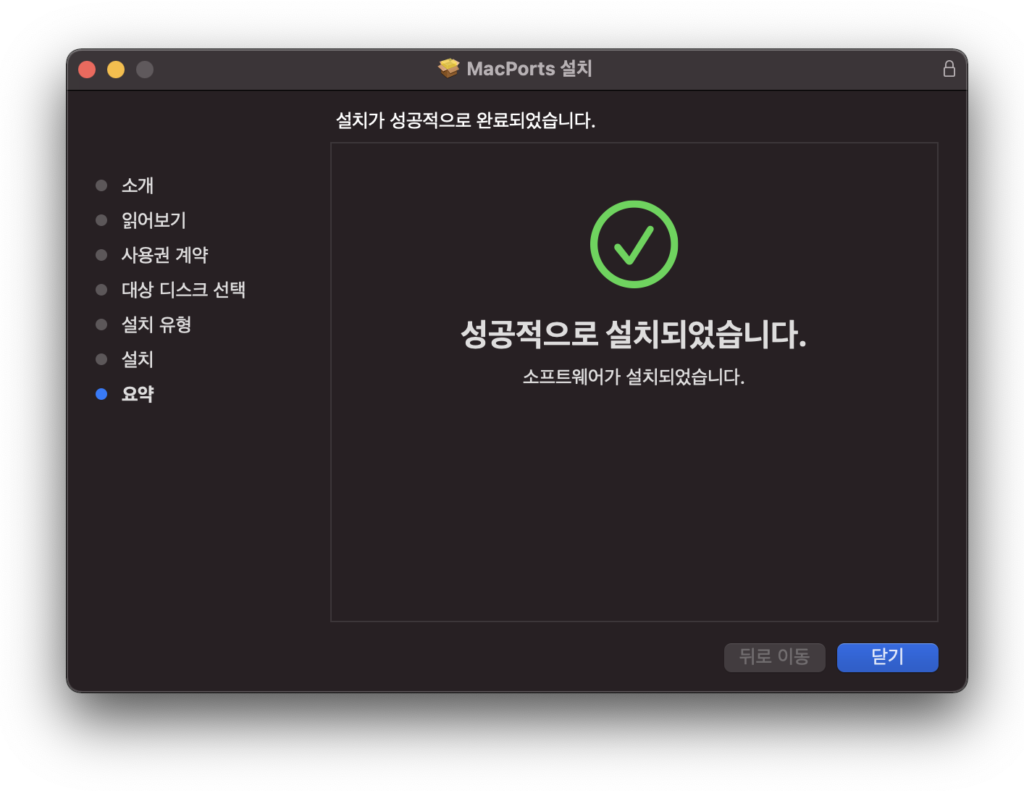This screenshot has height=791, width=1024.
Task: Select the 사용권 계약 step
Action: pyautogui.click(x=165, y=255)
